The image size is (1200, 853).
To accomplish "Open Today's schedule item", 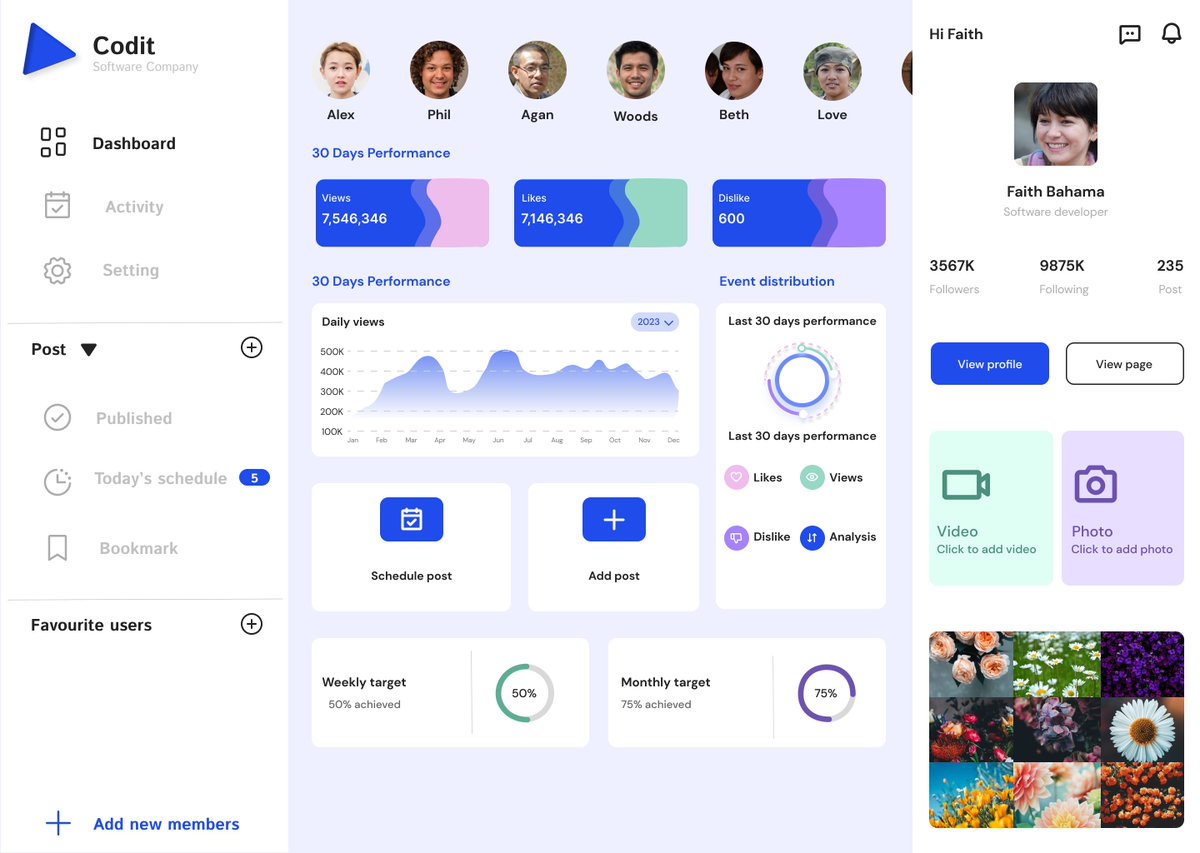I will click(160, 478).
